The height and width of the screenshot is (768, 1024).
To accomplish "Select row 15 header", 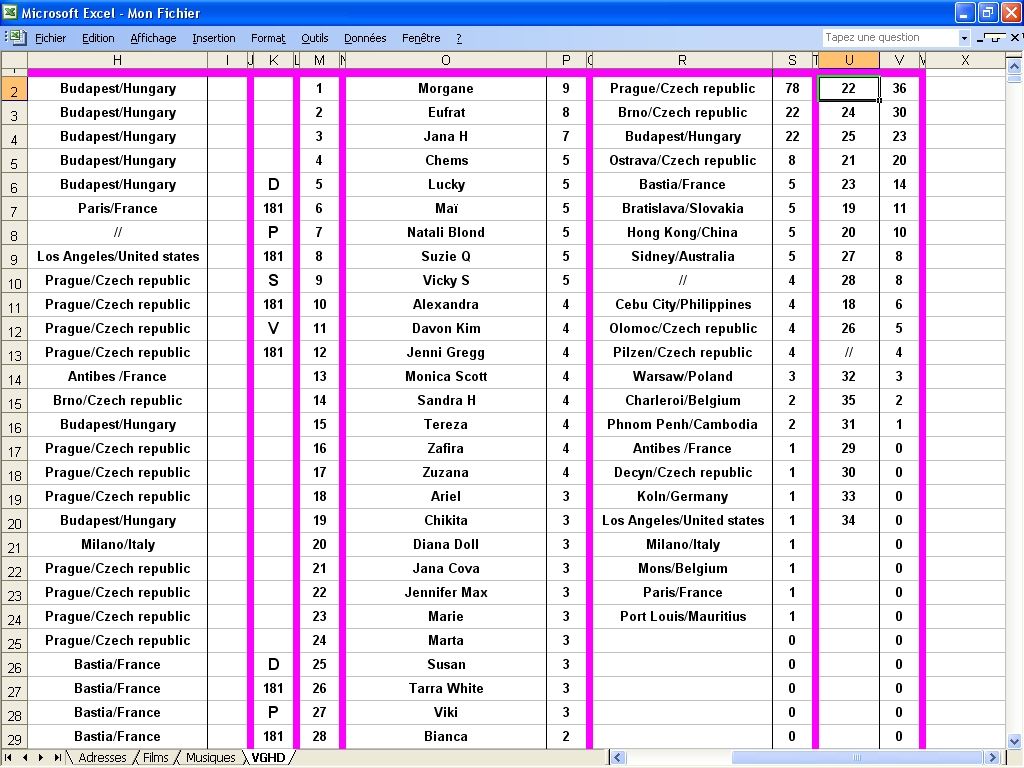I will tap(14, 401).
